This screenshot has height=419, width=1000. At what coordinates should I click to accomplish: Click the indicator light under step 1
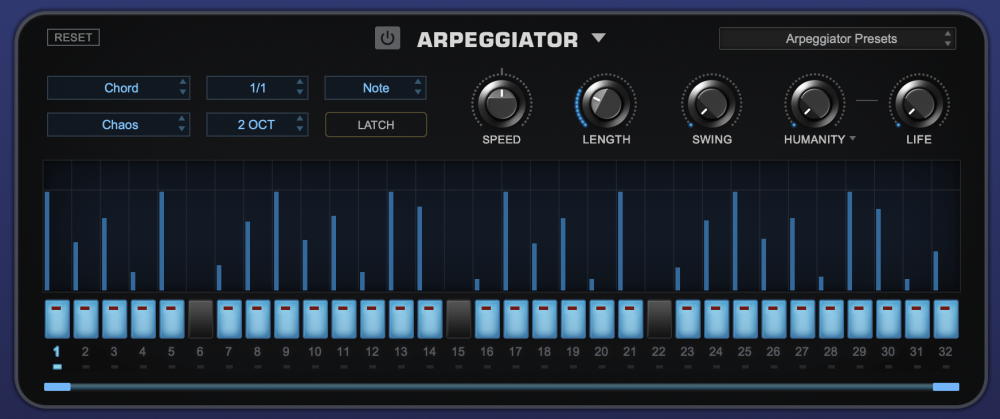click(57, 367)
